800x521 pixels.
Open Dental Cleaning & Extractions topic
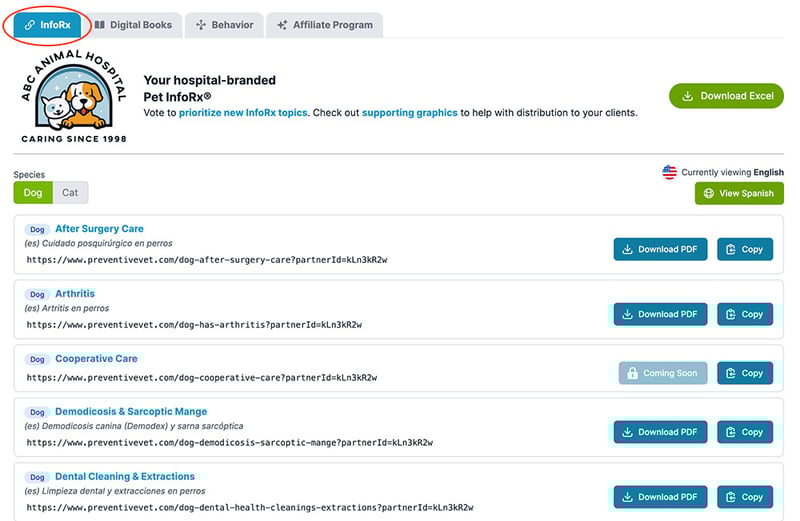click(x=125, y=477)
